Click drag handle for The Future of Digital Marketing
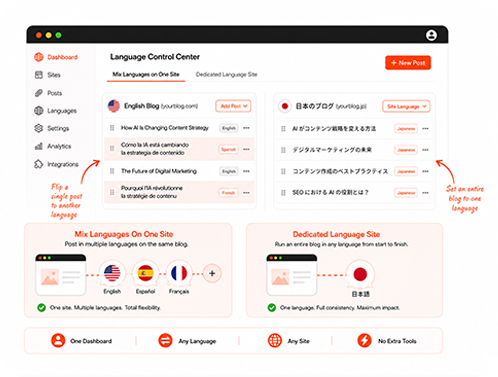 coord(112,171)
